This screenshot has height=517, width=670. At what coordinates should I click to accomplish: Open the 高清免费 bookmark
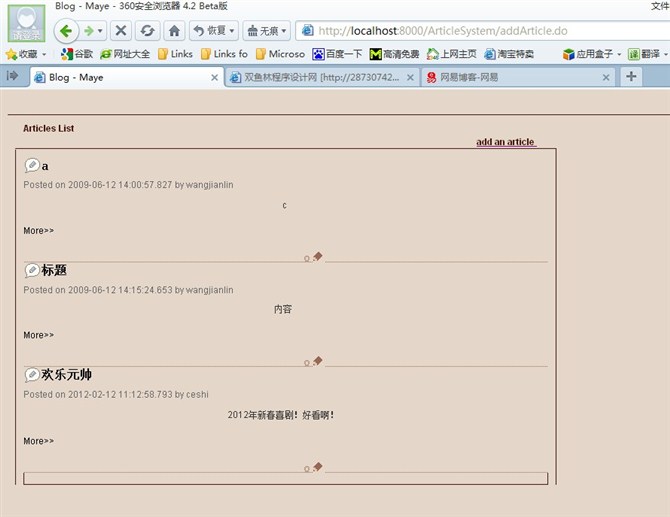[x=394, y=54]
